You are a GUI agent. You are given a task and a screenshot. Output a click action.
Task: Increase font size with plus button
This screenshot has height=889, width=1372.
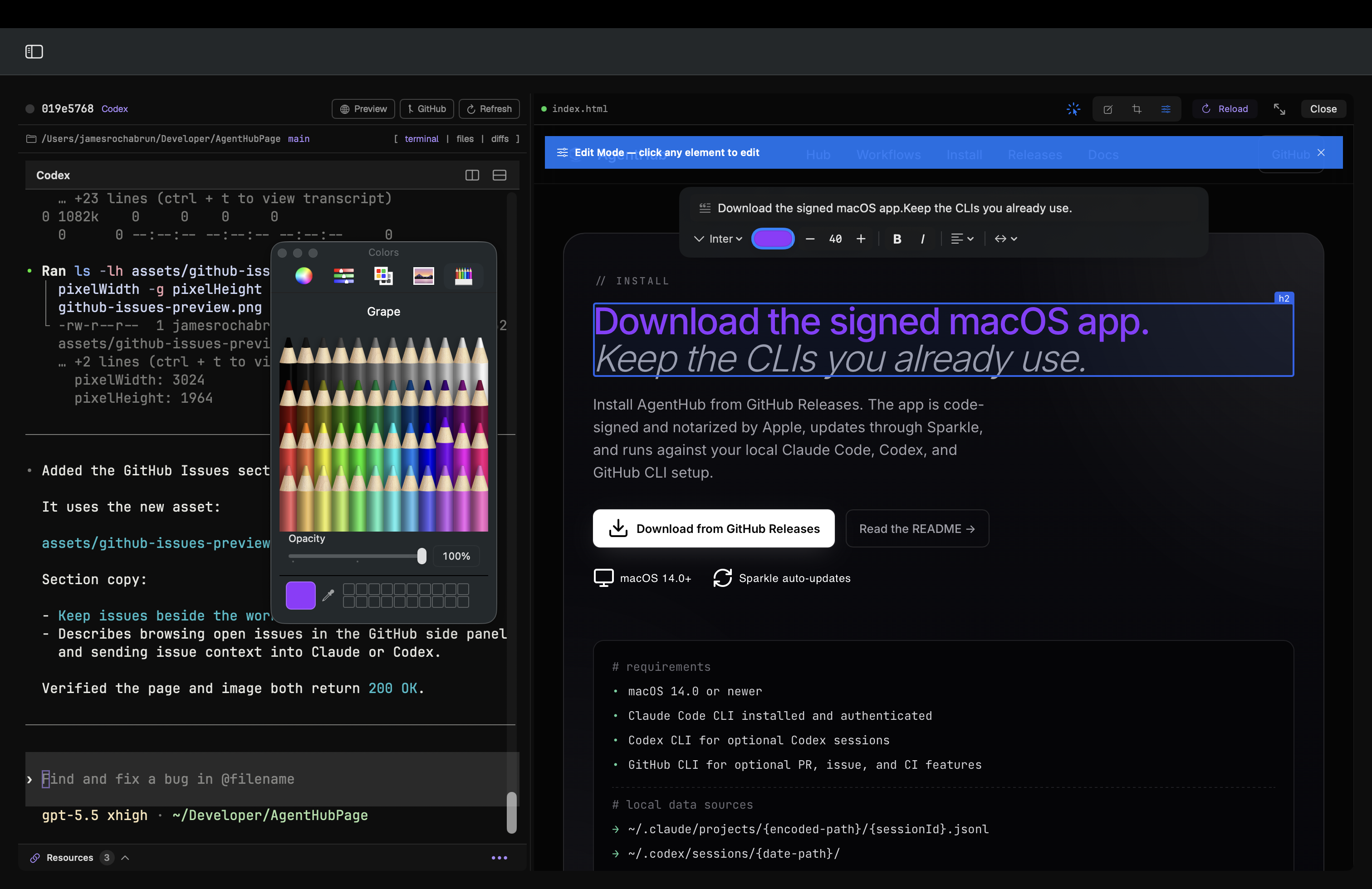tap(861, 239)
